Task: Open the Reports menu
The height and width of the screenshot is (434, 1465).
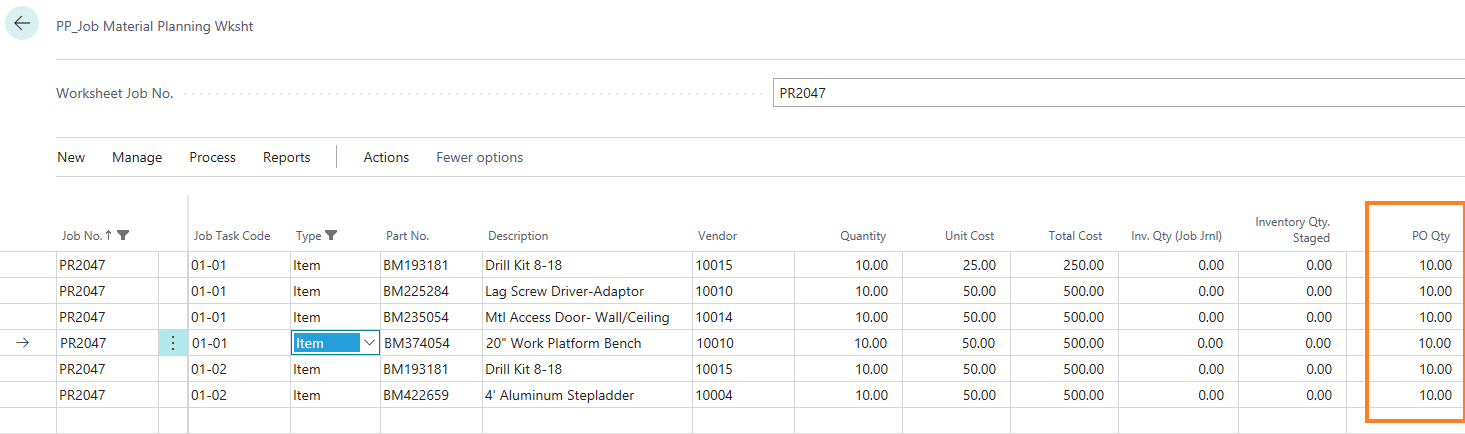Action: [287, 157]
